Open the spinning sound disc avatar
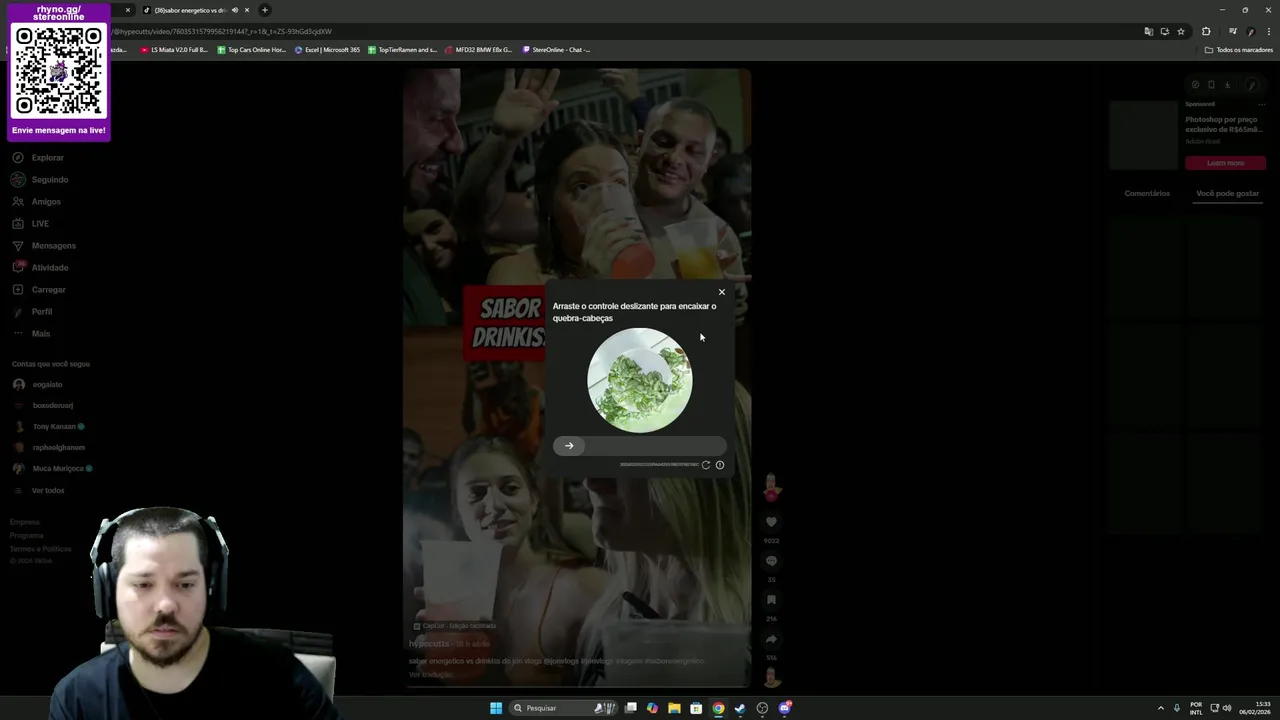The image size is (1280, 720). [771, 678]
